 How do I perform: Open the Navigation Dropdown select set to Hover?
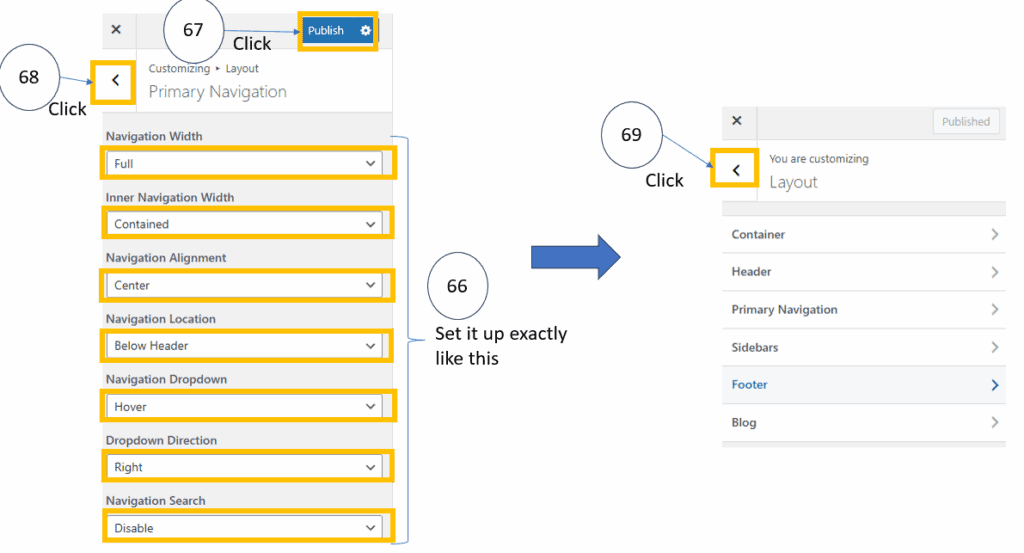click(244, 407)
